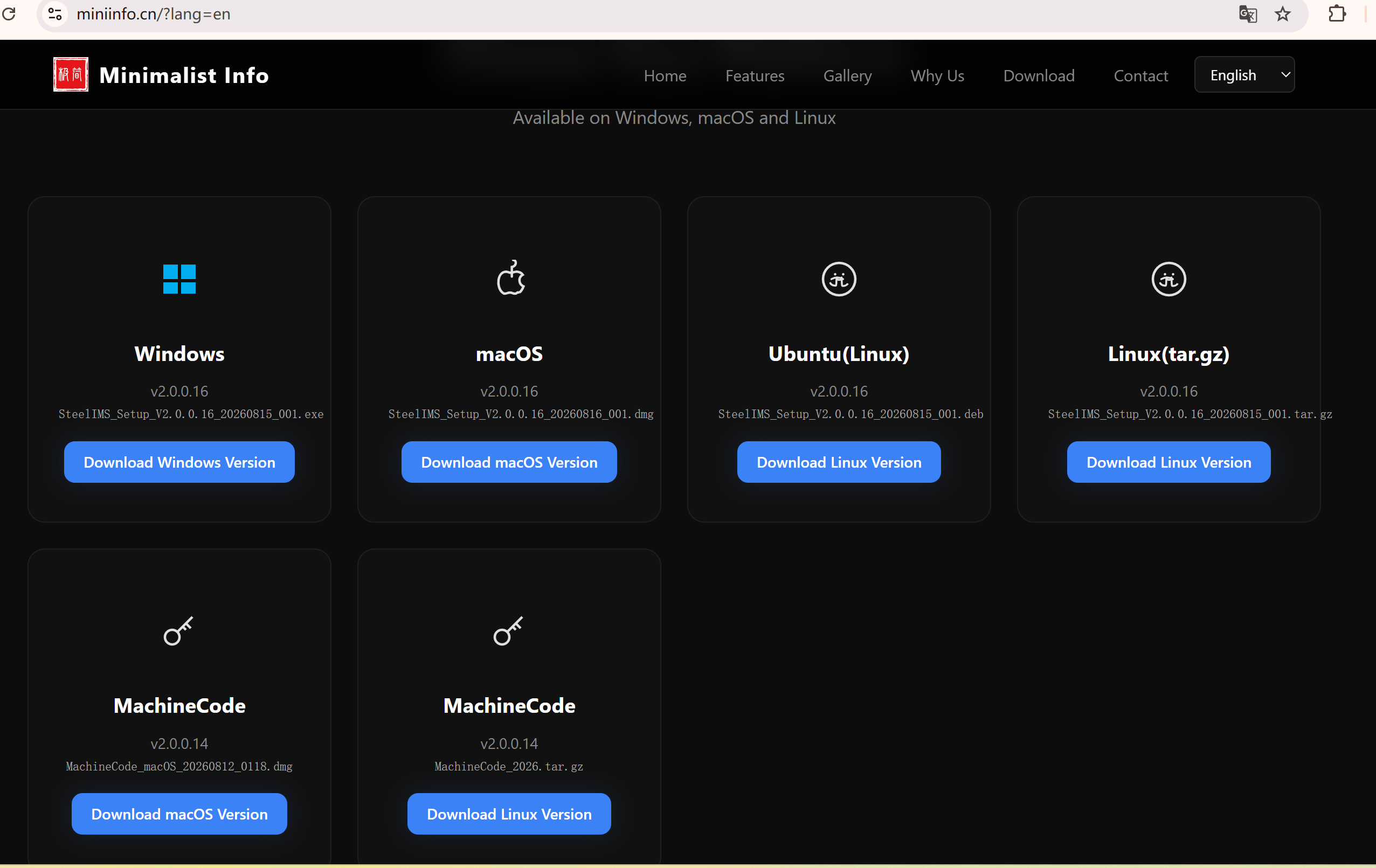Open the English language dropdown
1376x868 pixels.
point(1244,75)
